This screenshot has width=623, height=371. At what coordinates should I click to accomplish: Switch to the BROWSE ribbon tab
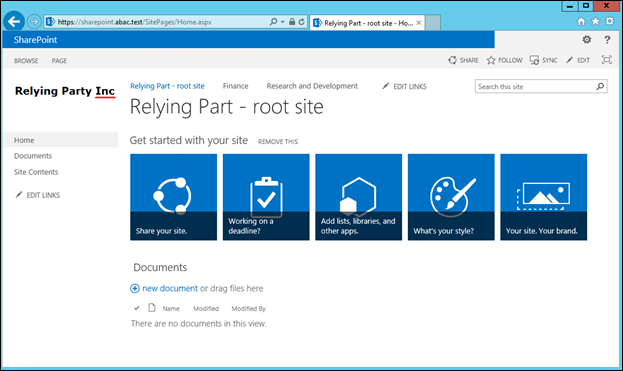pyautogui.click(x=26, y=61)
